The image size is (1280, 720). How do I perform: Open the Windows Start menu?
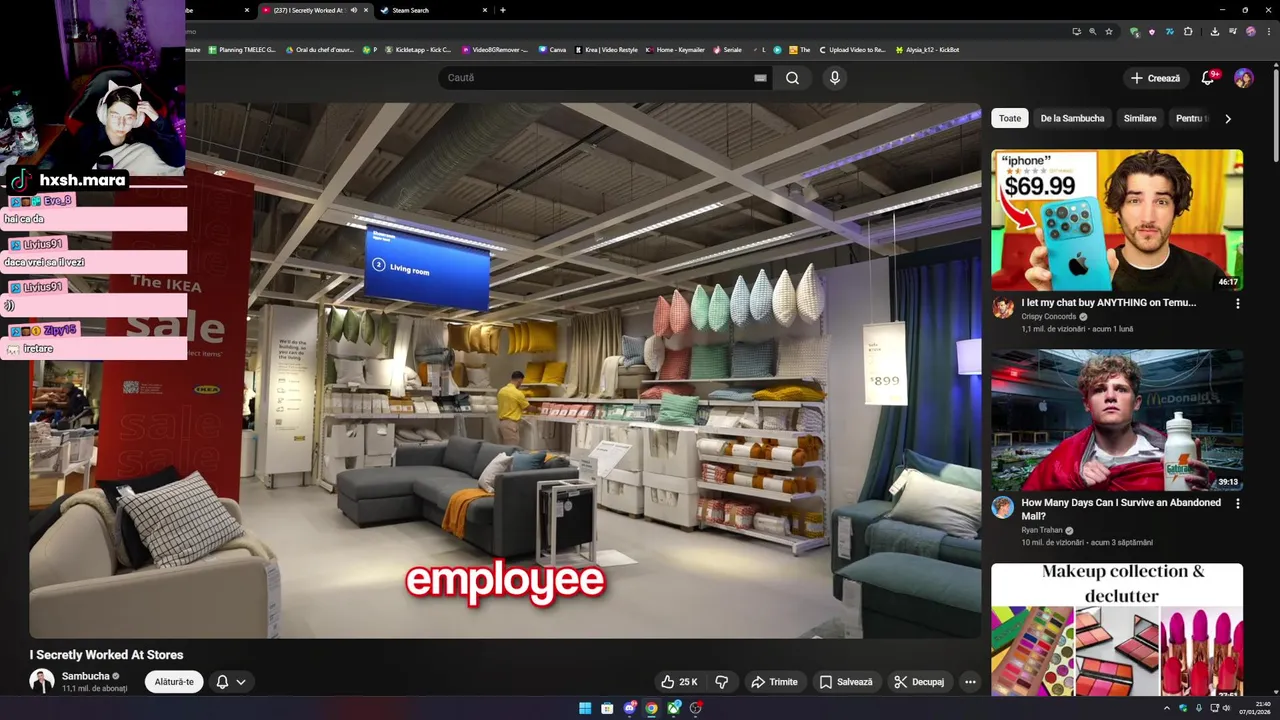click(x=585, y=708)
